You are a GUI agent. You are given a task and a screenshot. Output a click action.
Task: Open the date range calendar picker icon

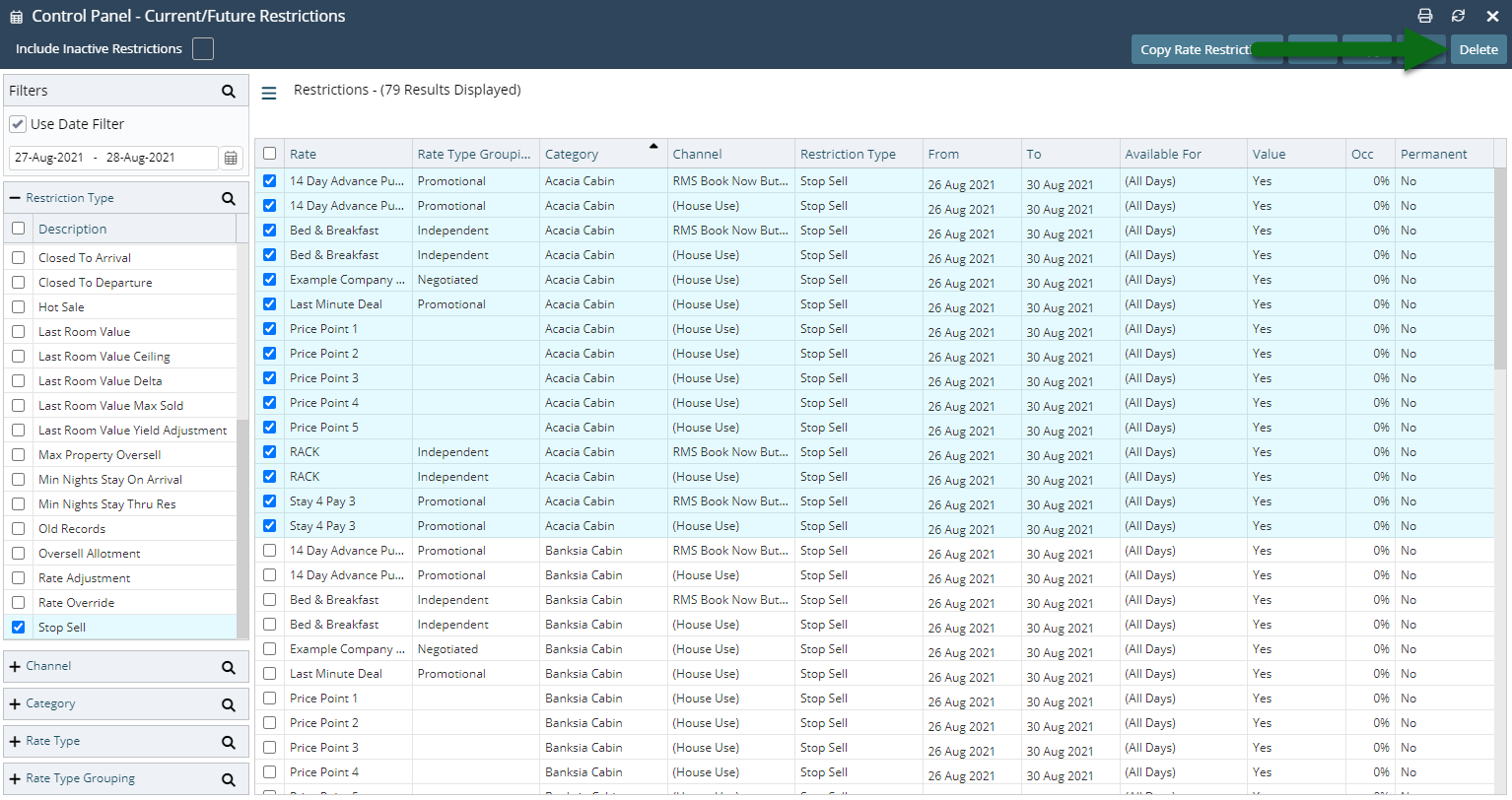pos(231,158)
